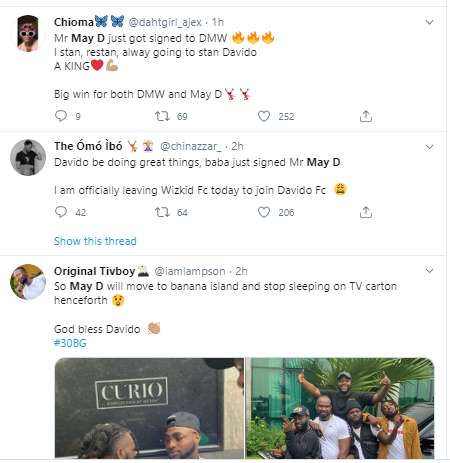The image size is (450, 463).
Task: Open the CURIO sign photo
Action: (149, 408)
